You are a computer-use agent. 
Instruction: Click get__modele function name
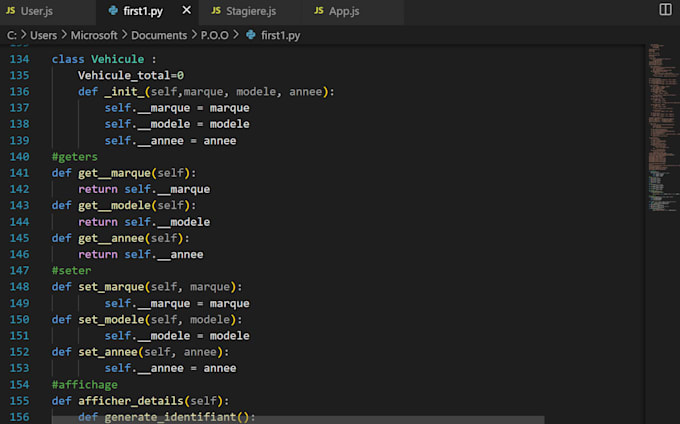[114, 205]
